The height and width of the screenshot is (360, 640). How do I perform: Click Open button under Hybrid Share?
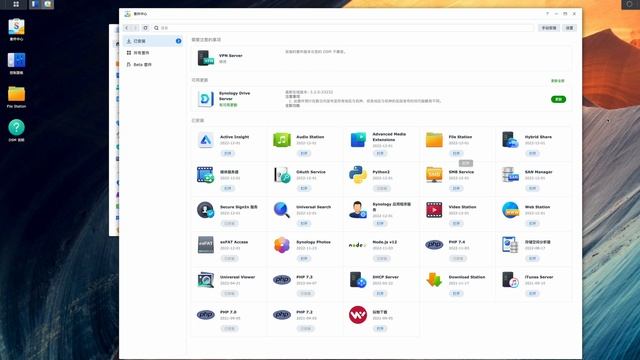tap(532, 153)
